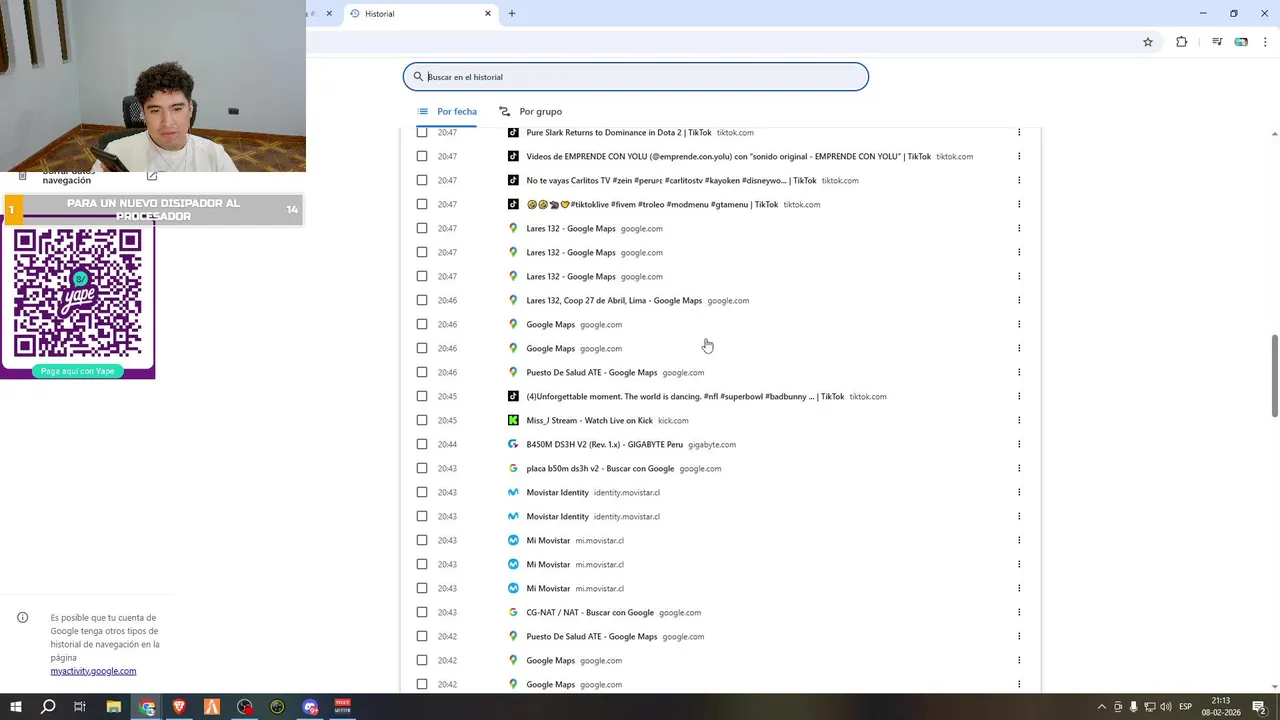This screenshot has height=720, width=1280.
Task: Open the Chrome profile avatar
Action: [x=1241, y=42]
